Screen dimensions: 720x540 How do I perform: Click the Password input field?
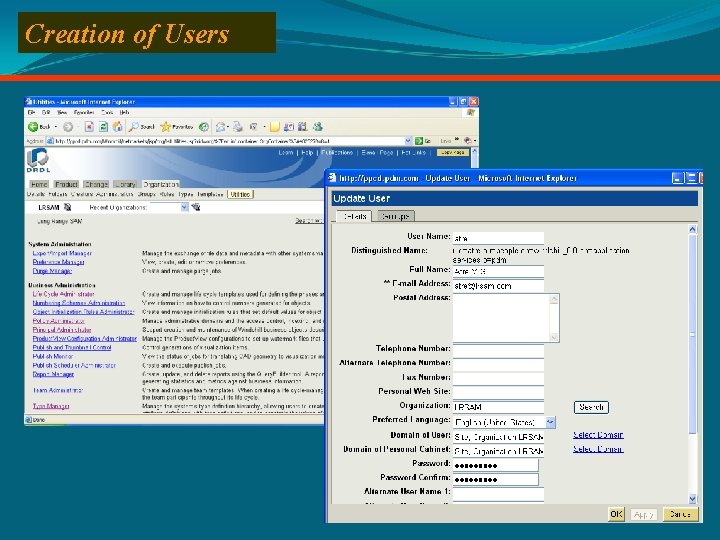point(495,465)
